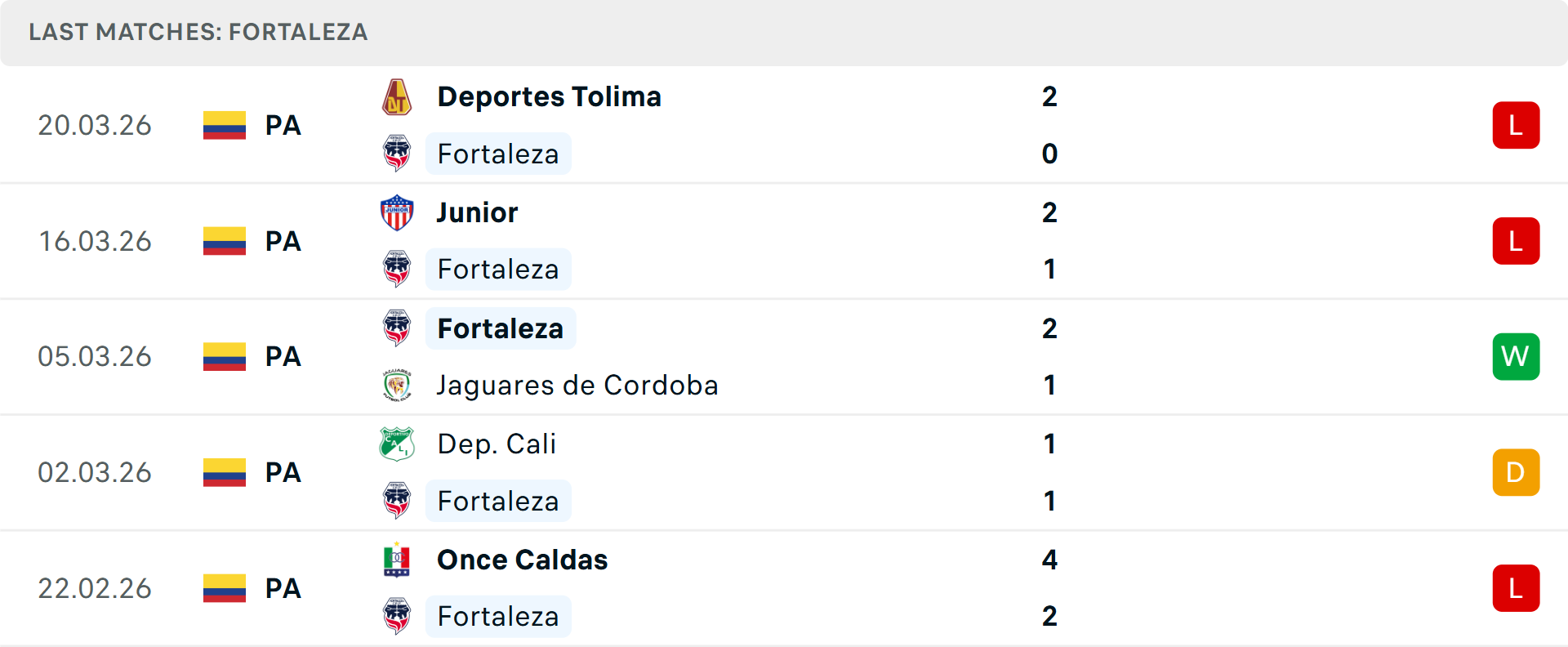Viewport: 1568px width, 647px height.
Task: Open the Once Caldas team link
Action: [523, 560]
